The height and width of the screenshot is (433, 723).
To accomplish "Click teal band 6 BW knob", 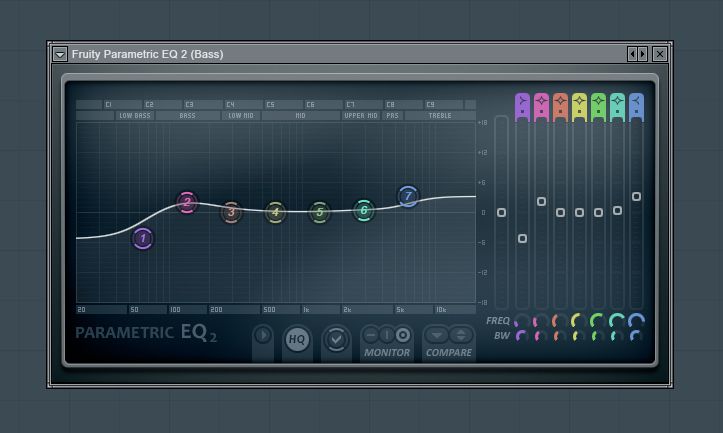I will pos(616,336).
